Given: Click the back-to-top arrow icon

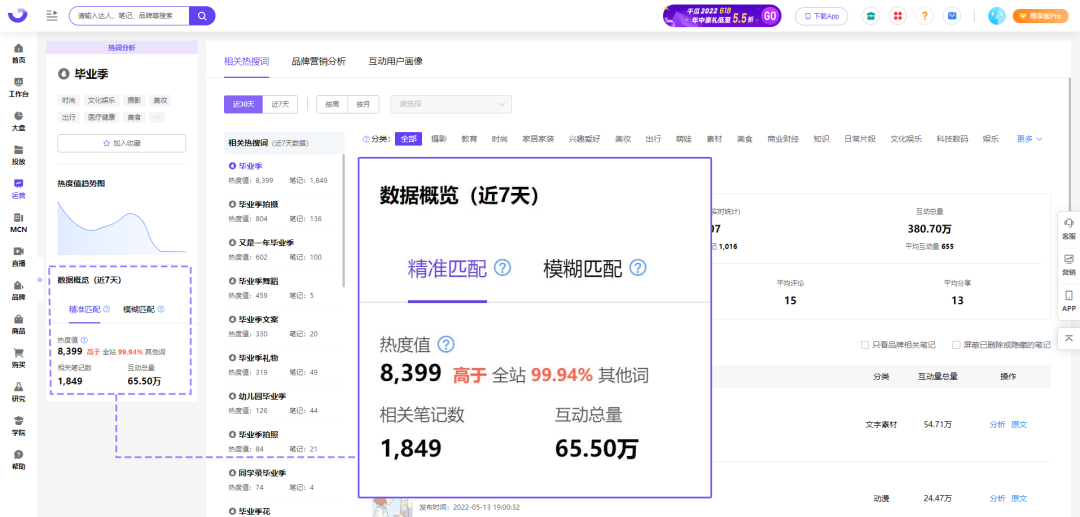Looking at the screenshot, I should [1069, 337].
